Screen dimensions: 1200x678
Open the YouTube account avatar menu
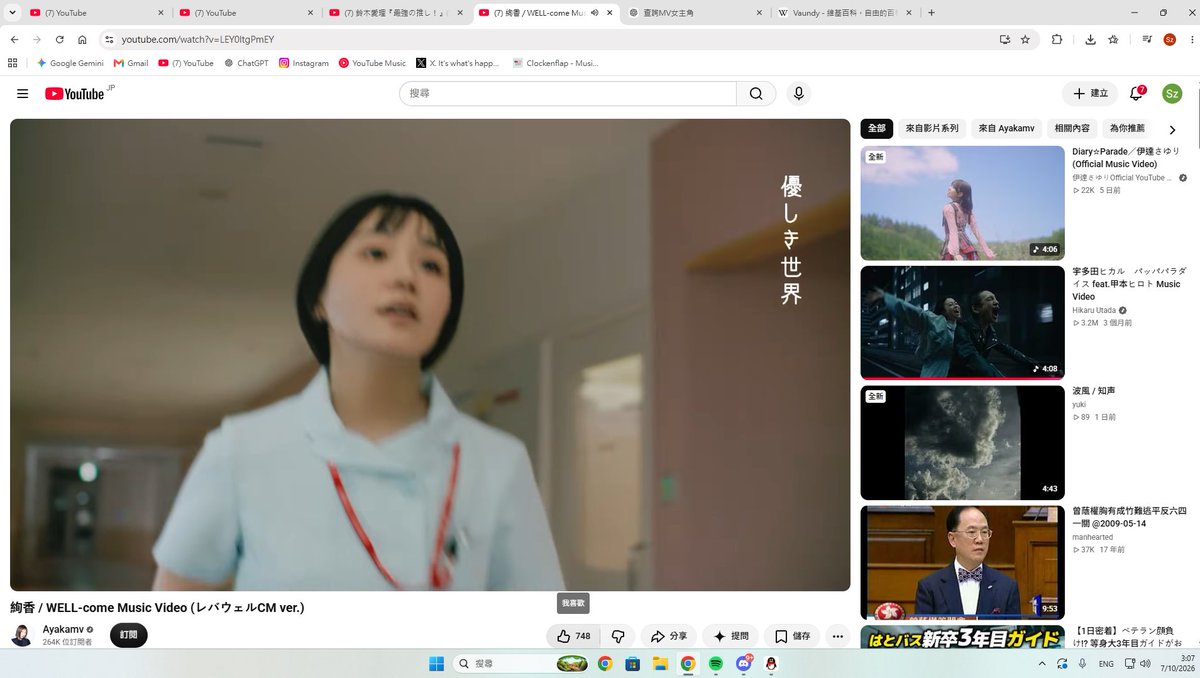coord(1172,93)
